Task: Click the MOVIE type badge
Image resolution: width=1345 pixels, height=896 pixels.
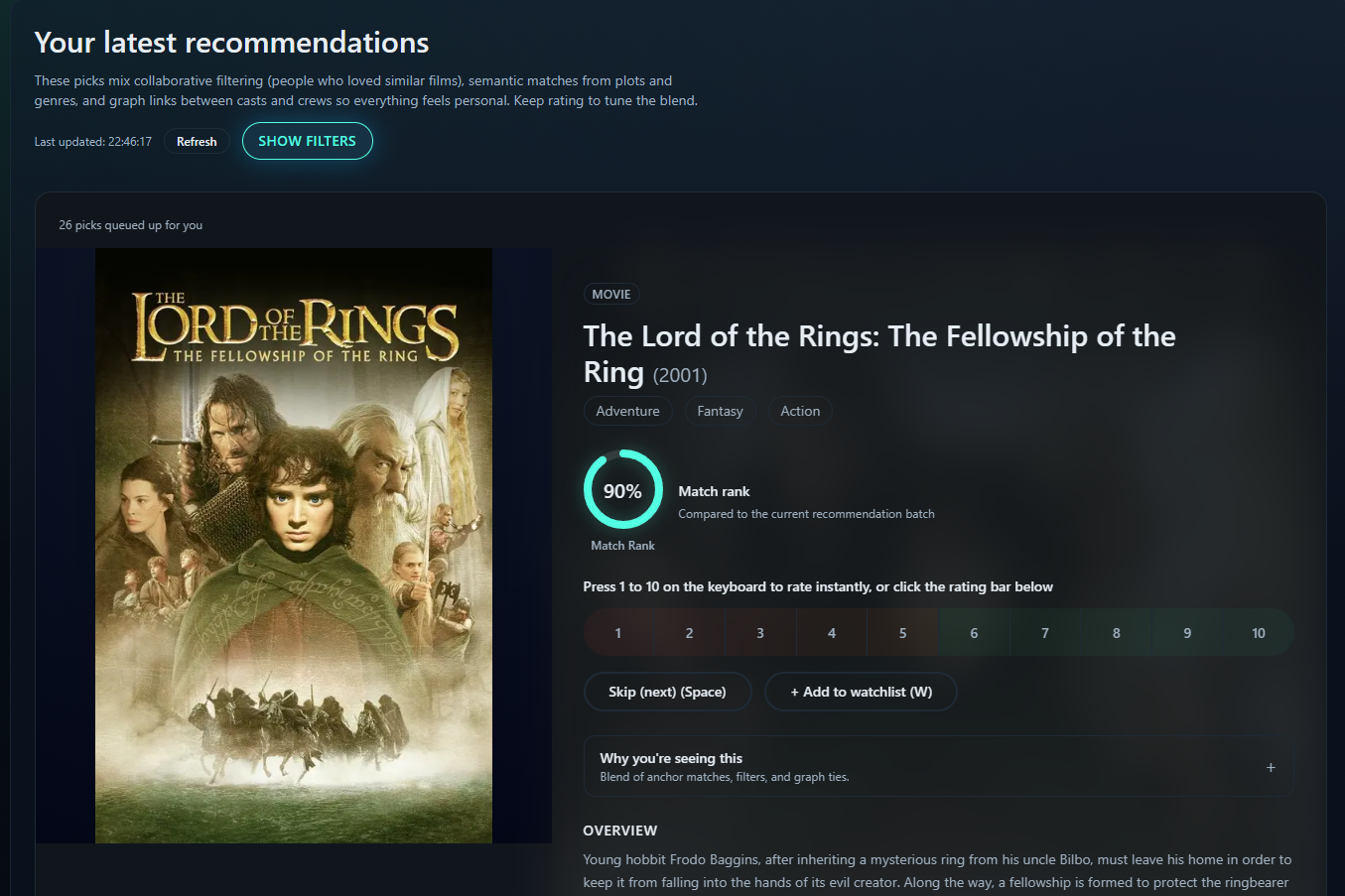Action: click(x=610, y=294)
